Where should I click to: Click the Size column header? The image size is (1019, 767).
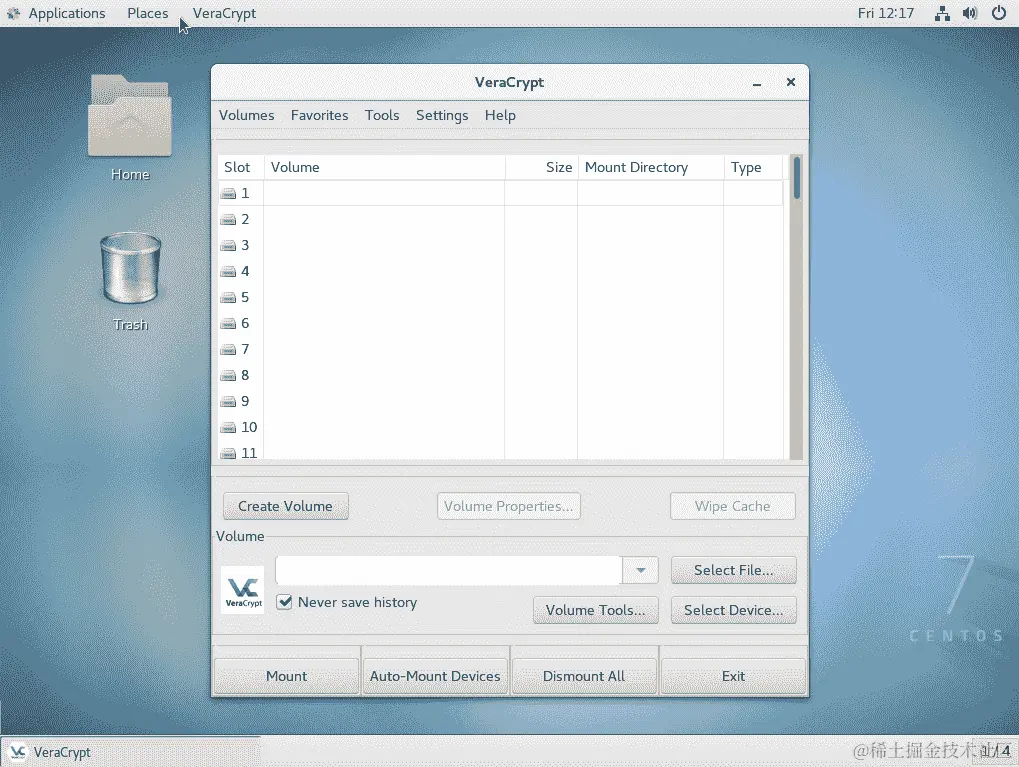click(x=541, y=167)
